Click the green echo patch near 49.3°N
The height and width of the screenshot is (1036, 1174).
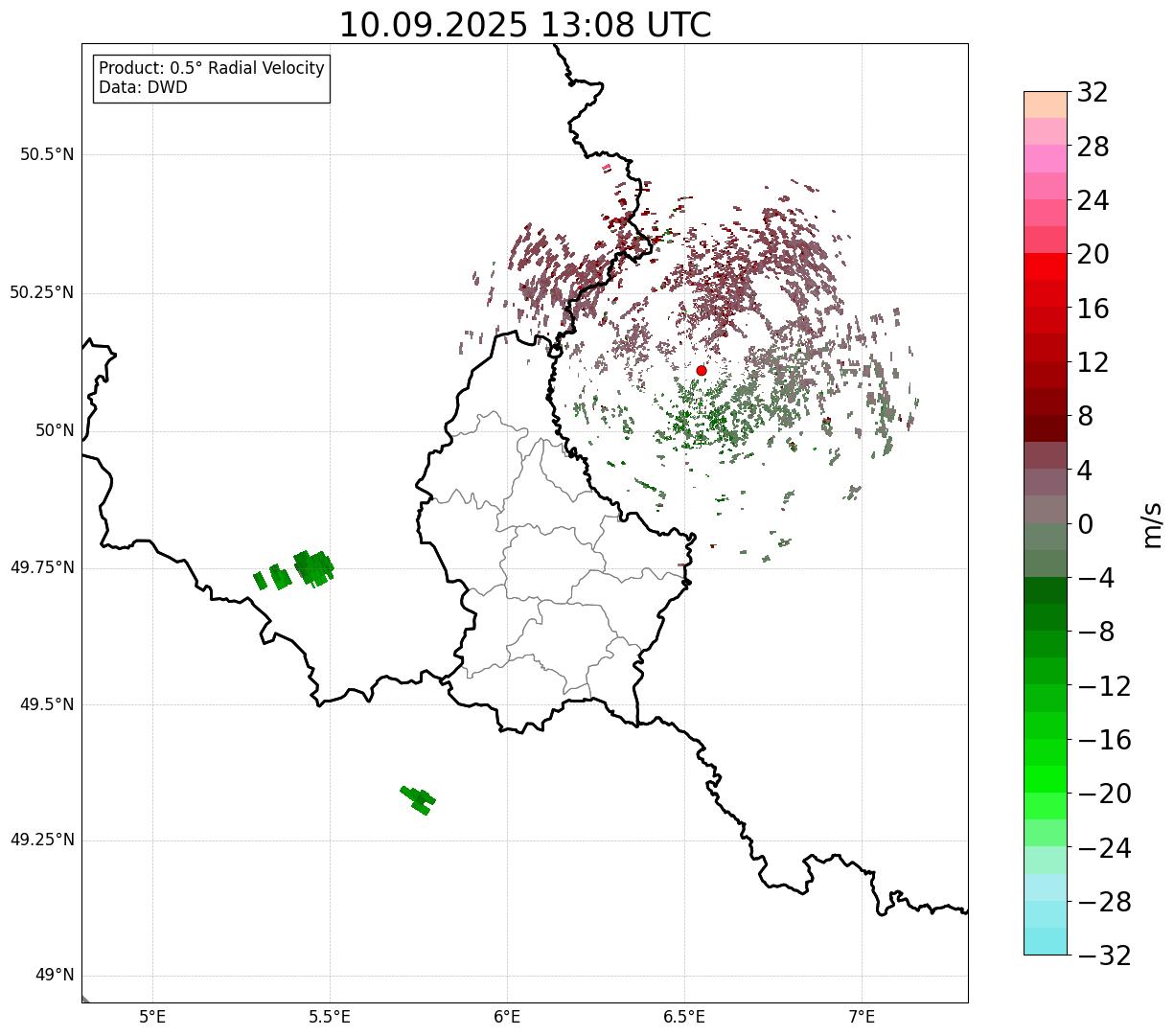(x=418, y=799)
